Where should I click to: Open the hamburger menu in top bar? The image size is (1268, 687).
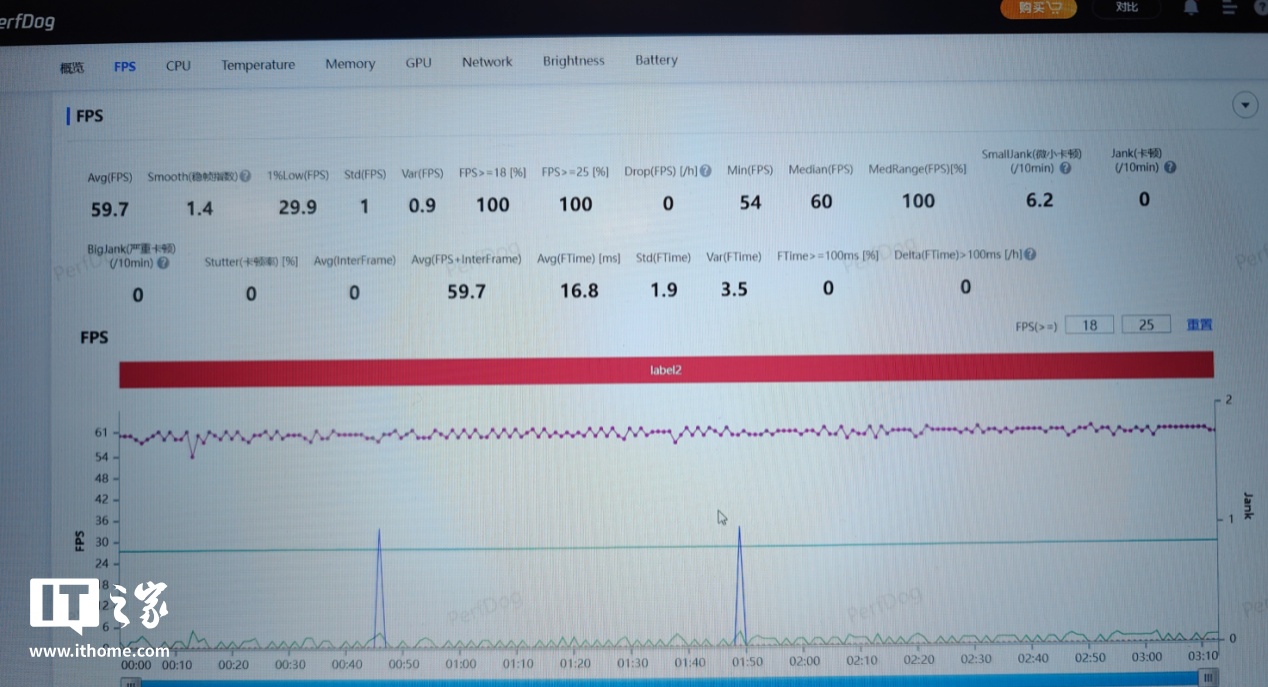click(1230, 8)
